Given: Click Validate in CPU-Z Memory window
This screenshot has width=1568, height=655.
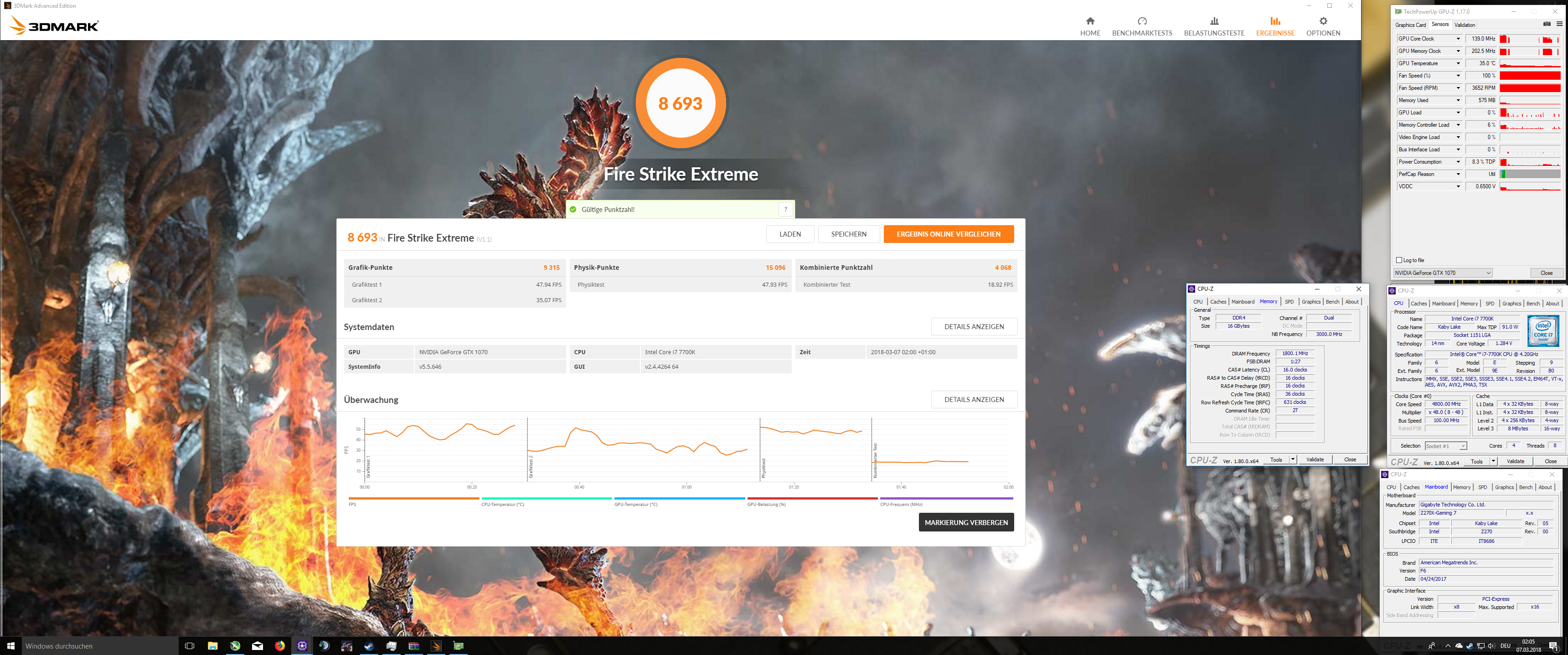Looking at the screenshot, I should pyautogui.click(x=1315, y=459).
